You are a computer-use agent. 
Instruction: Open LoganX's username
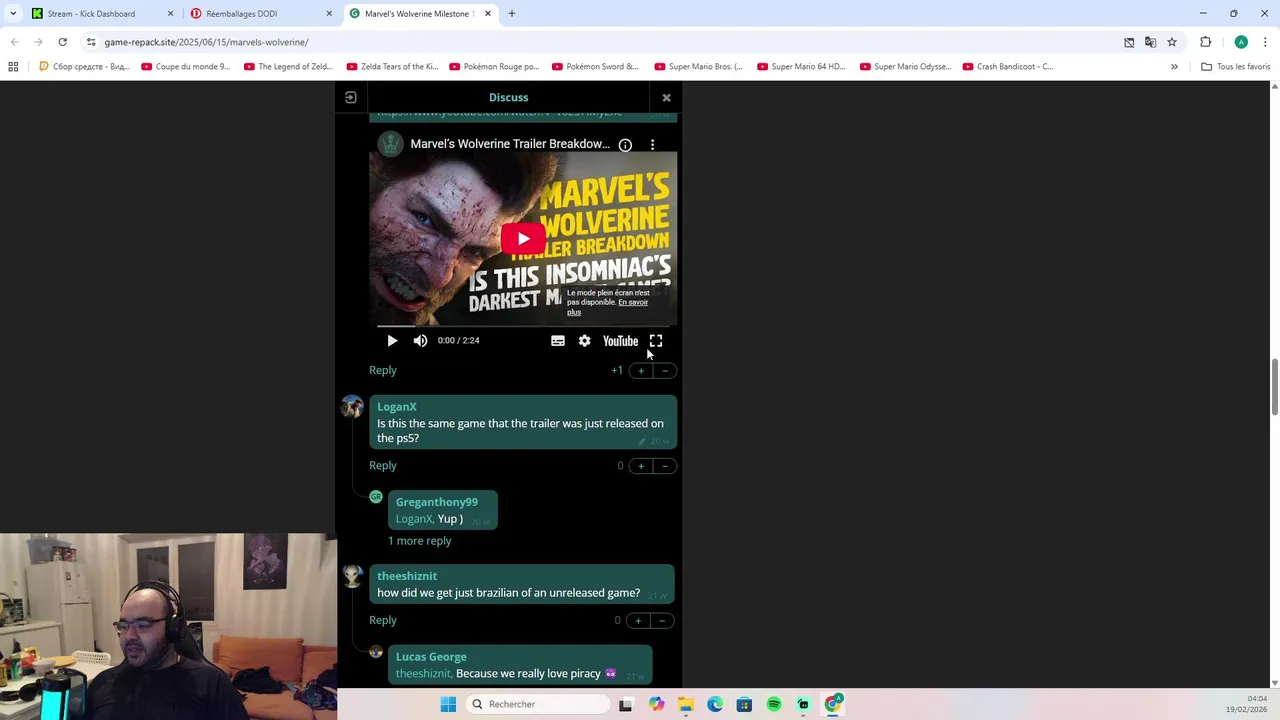point(397,407)
